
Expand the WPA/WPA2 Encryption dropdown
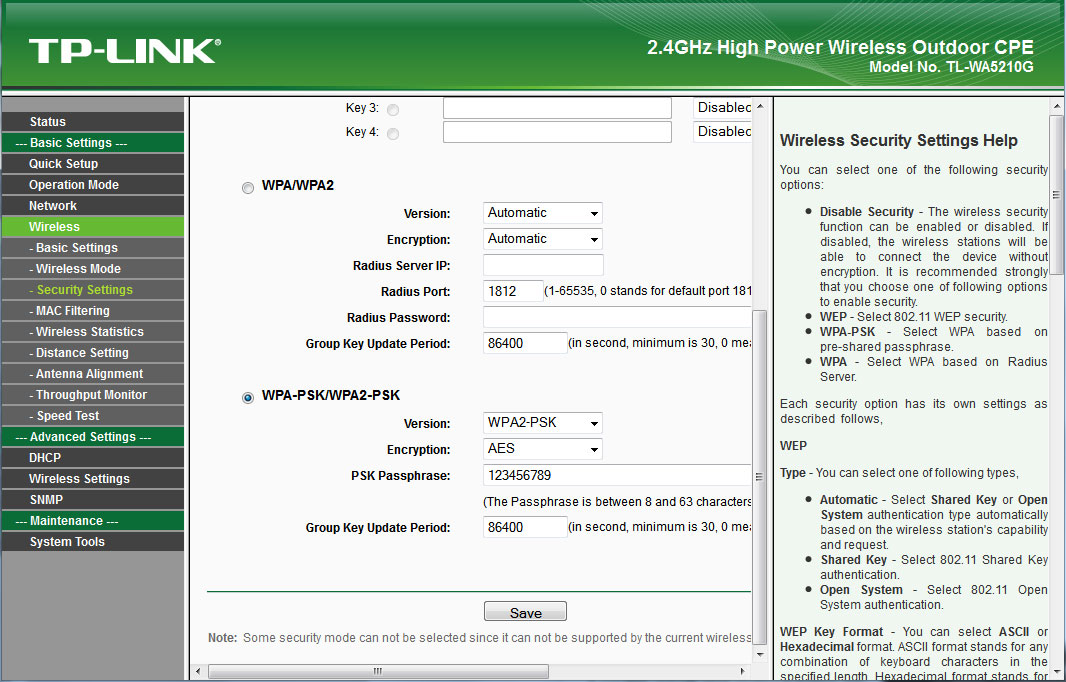click(x=543, y=239)
